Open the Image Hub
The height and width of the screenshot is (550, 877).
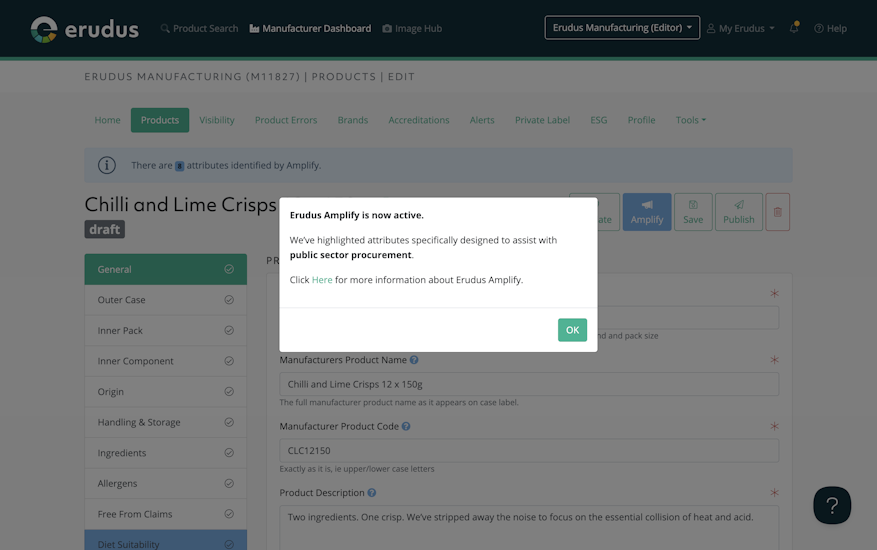(412, 29)
